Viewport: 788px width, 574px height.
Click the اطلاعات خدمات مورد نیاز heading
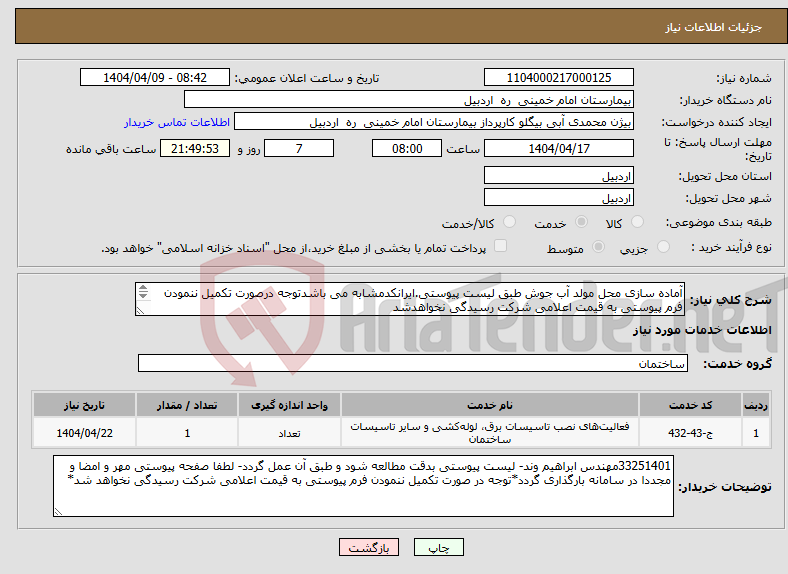pos(702,330)
